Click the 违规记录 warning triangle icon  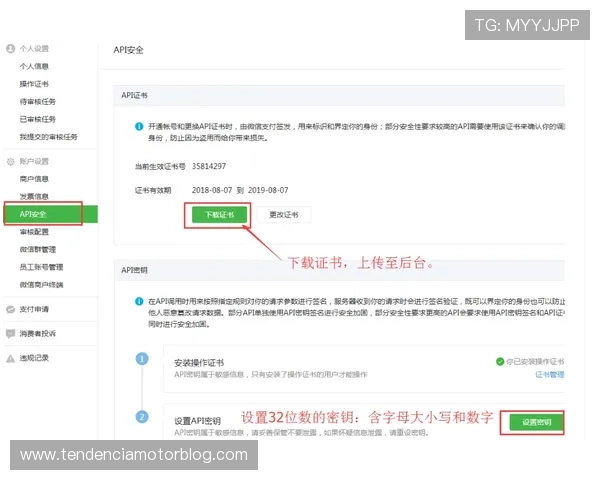(11, 358)
